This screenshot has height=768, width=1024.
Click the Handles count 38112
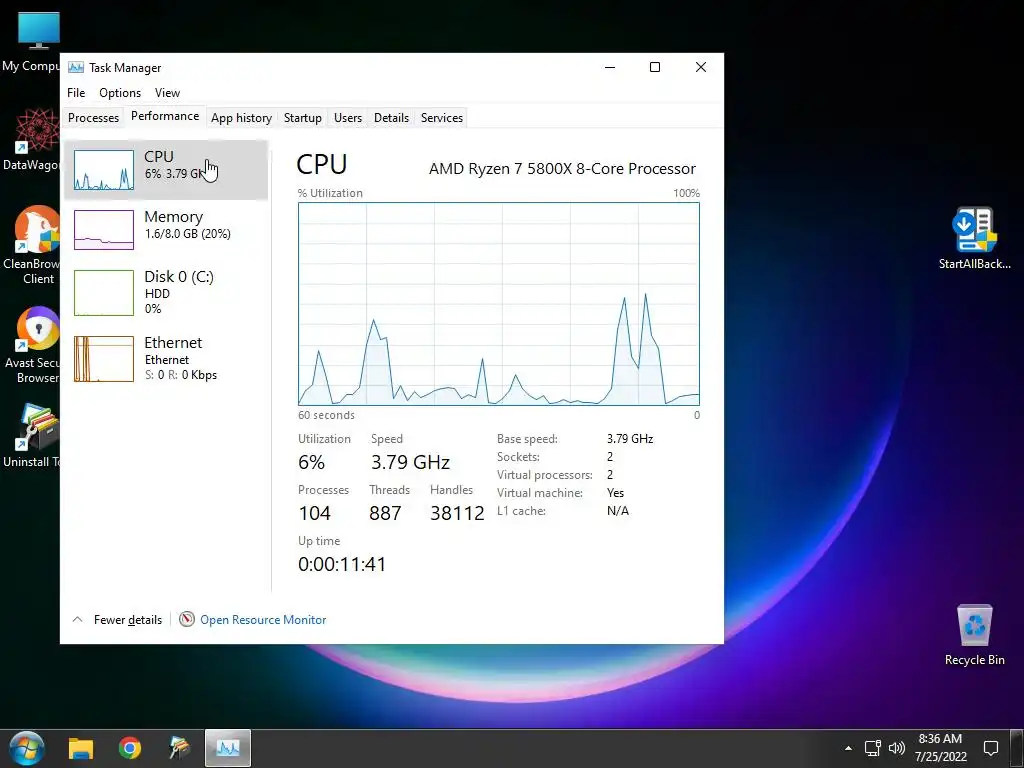[457, 513]
